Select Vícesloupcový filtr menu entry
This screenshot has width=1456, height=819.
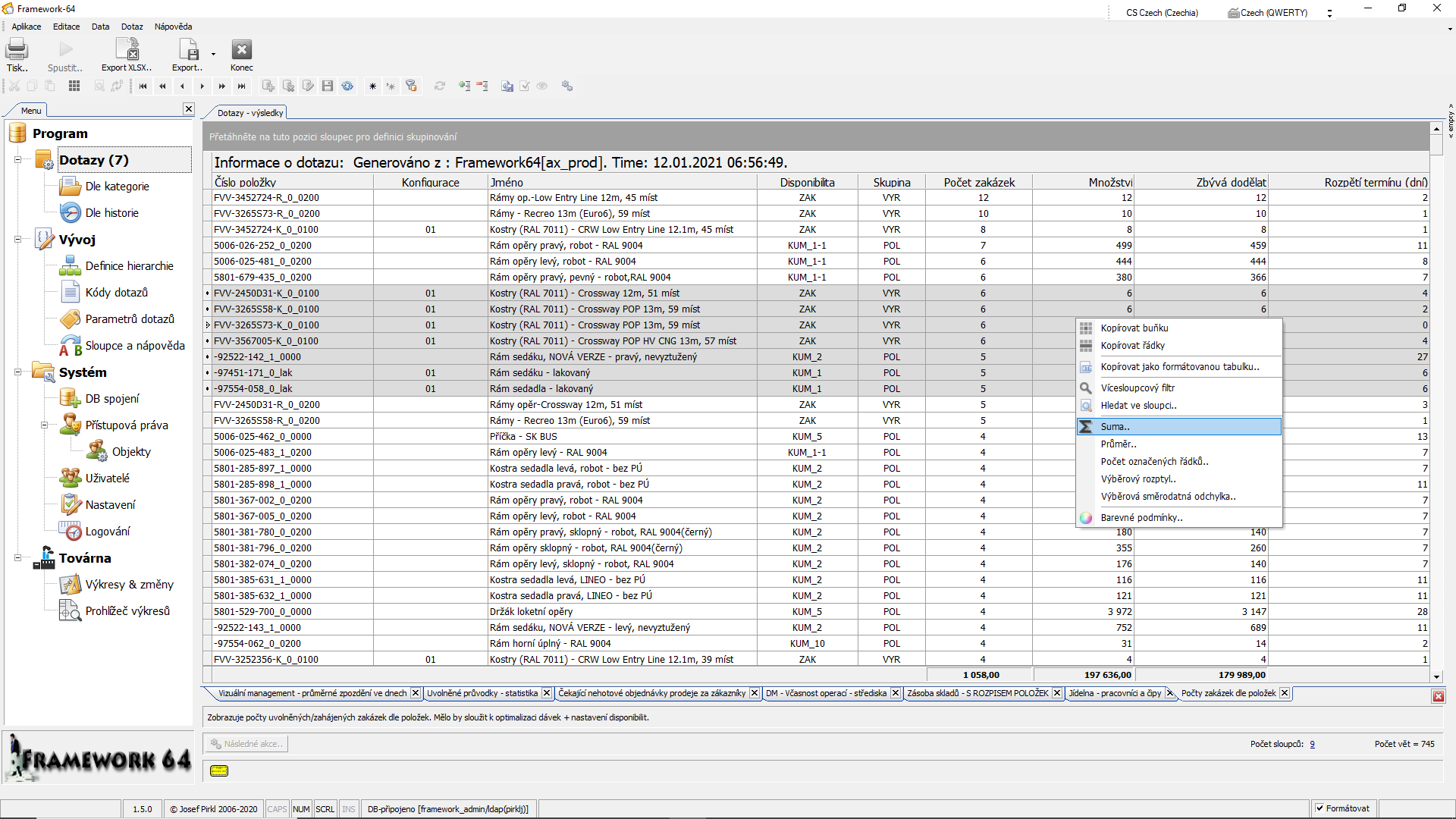tap(1179, 388)
